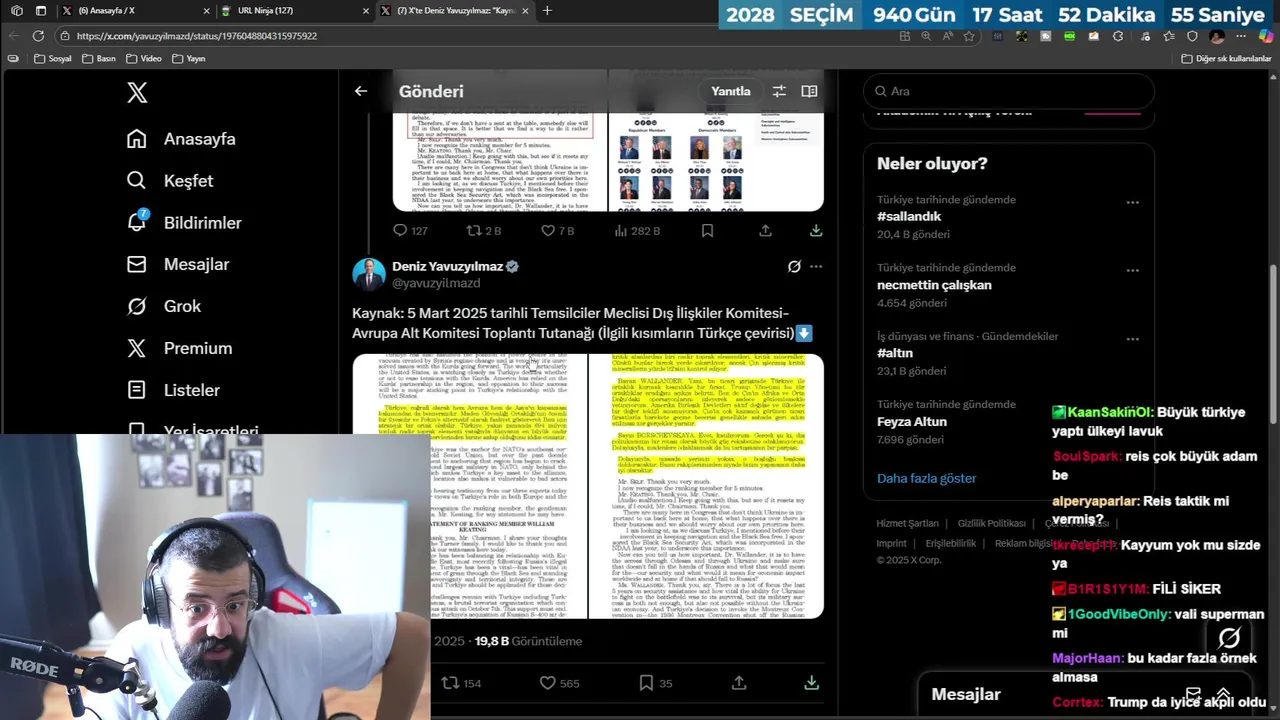Screen dimensions: 1280x720
Task: Click the Yanıtla button
Action: [x=731, y=91]
